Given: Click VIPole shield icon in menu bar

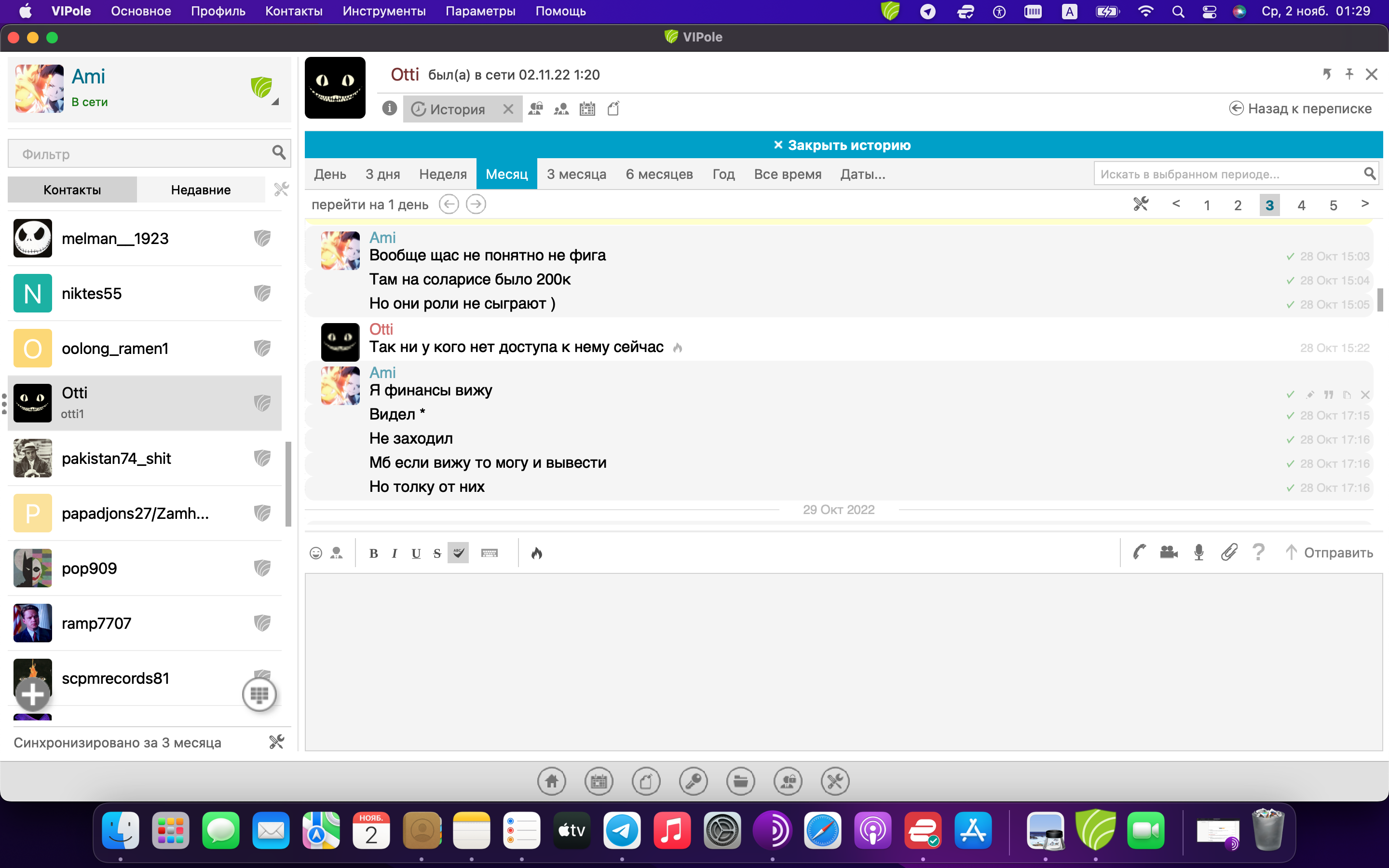Looking at the screenshot, I should (890, 11).
